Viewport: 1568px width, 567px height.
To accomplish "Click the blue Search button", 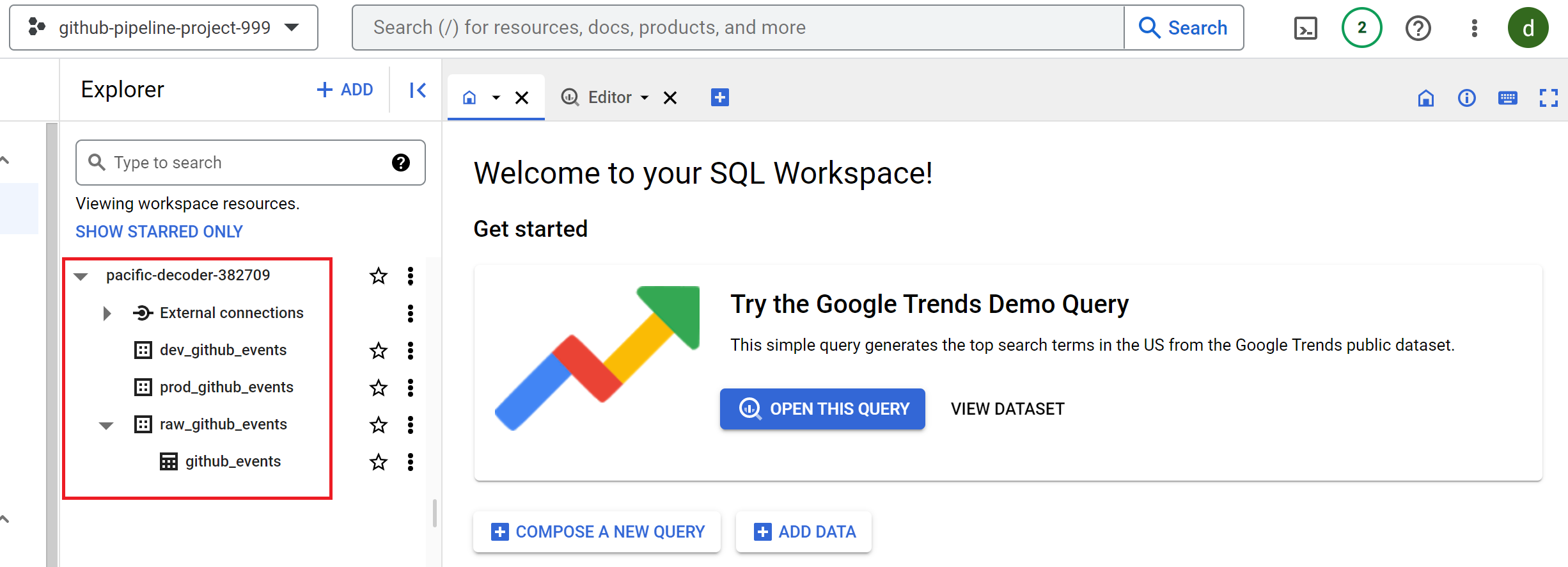I will (x=1184, y=28).
